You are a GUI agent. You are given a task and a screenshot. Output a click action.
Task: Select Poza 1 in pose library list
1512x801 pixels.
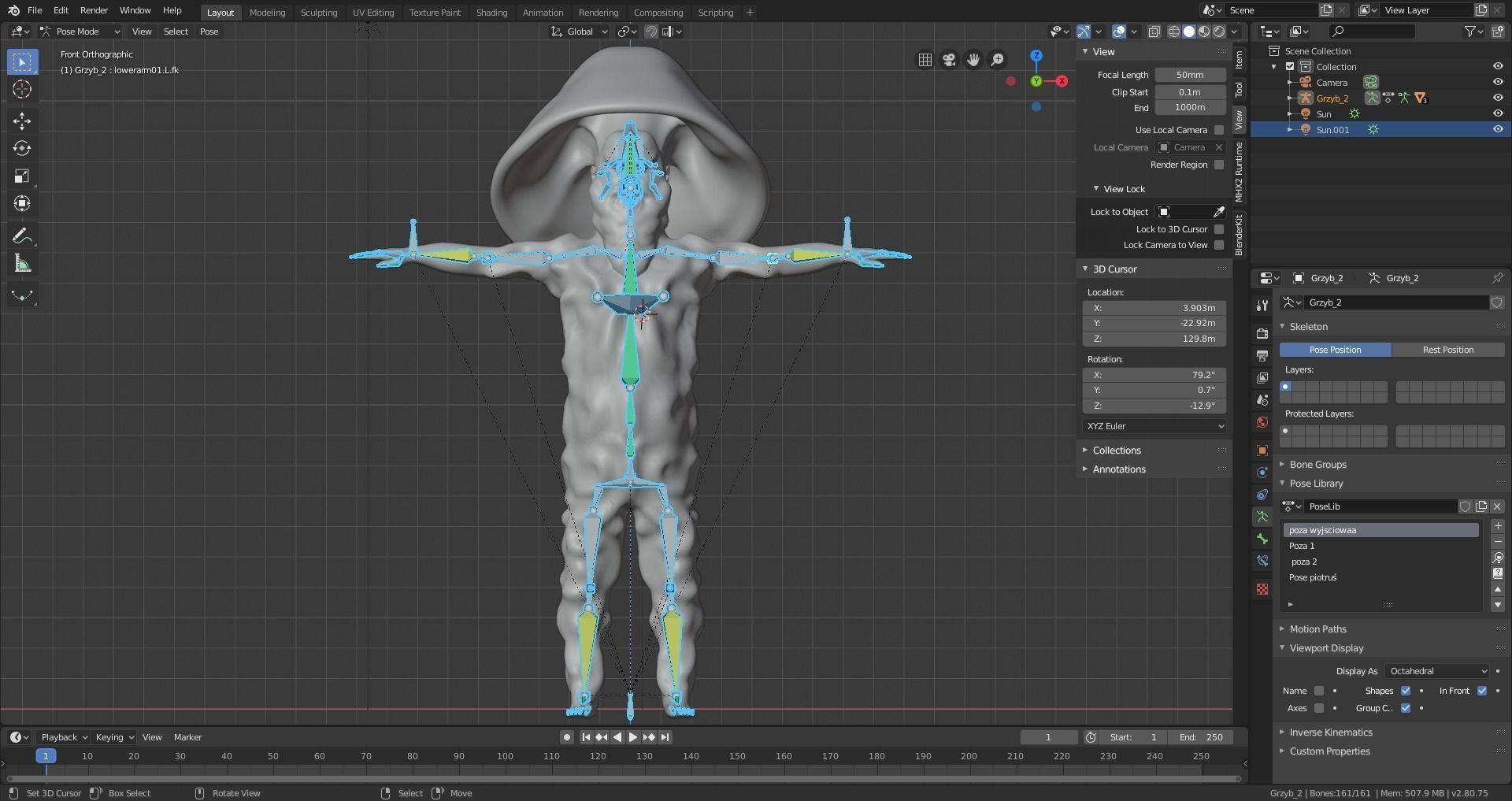(x=1381, y=546)
